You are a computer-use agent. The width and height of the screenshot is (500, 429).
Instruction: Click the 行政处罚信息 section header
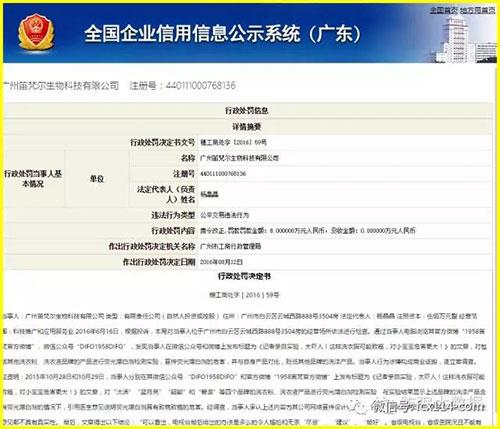(x=247, y=111)
